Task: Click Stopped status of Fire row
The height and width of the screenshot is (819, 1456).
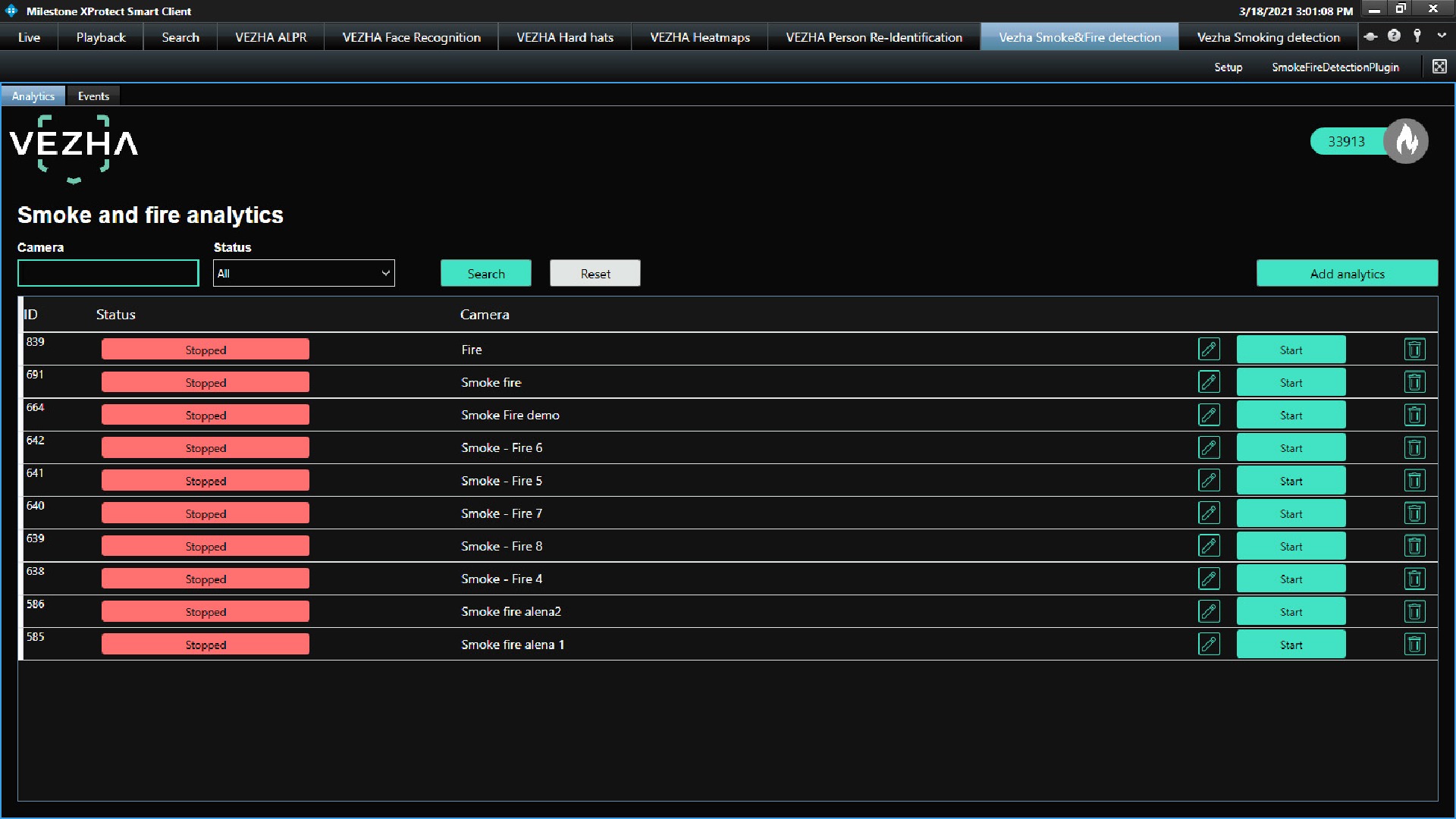Action: 206,350
